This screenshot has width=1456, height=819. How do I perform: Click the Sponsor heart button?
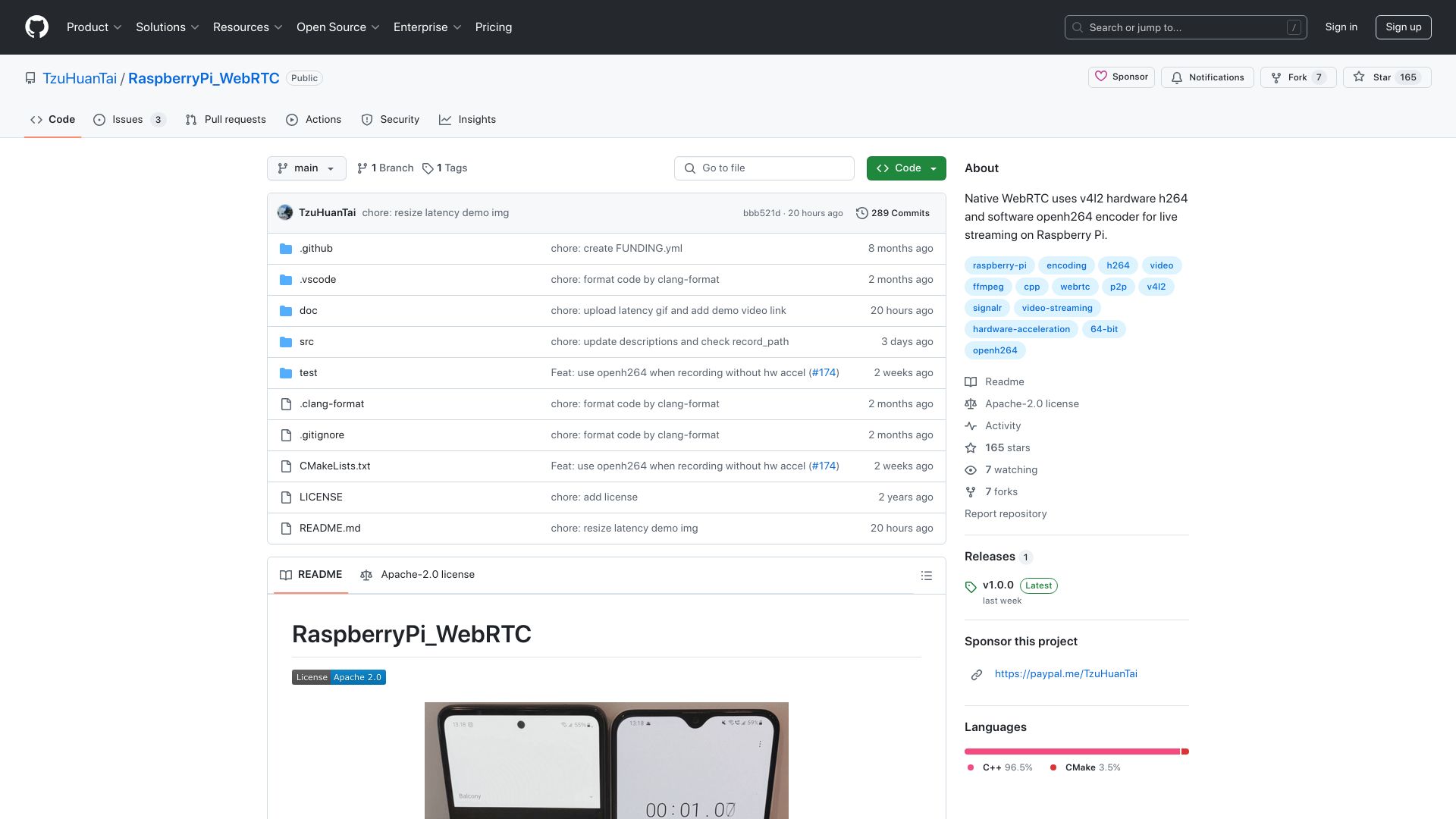1122,77
